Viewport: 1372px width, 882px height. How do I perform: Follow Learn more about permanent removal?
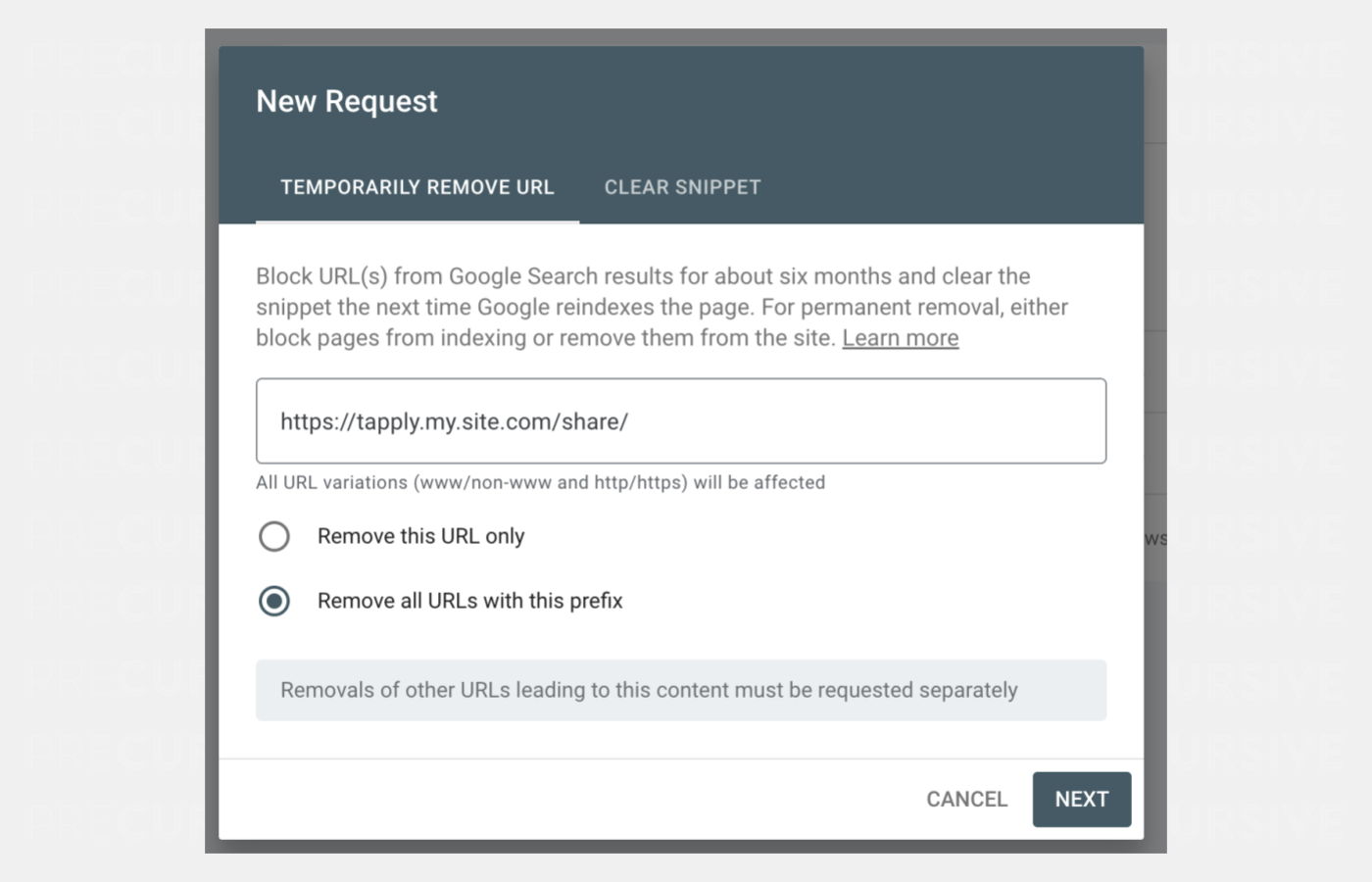[x=900, y=337]
